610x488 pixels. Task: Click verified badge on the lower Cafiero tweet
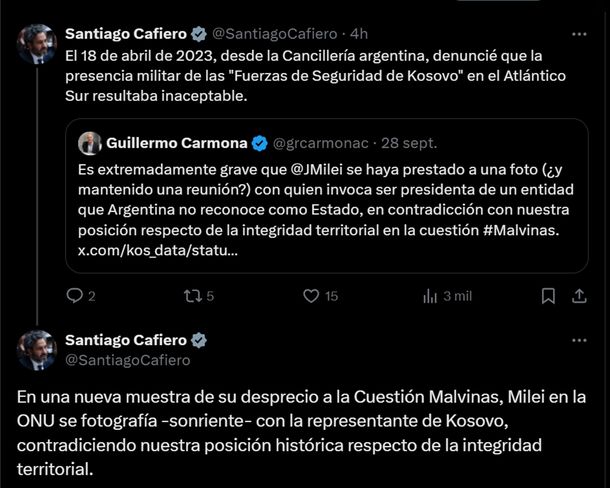pos(197,340)
